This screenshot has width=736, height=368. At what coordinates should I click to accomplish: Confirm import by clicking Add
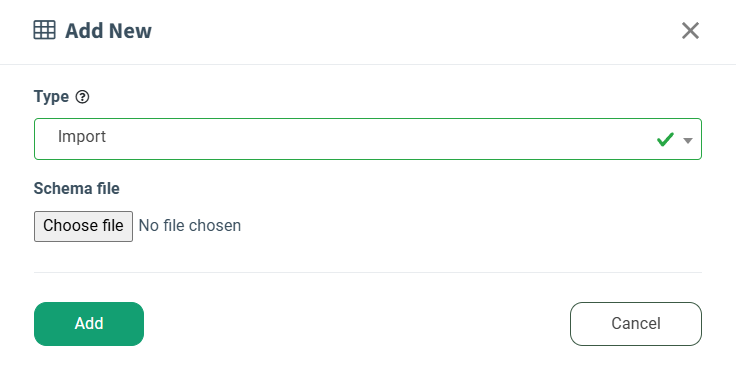tap(89, 324)
